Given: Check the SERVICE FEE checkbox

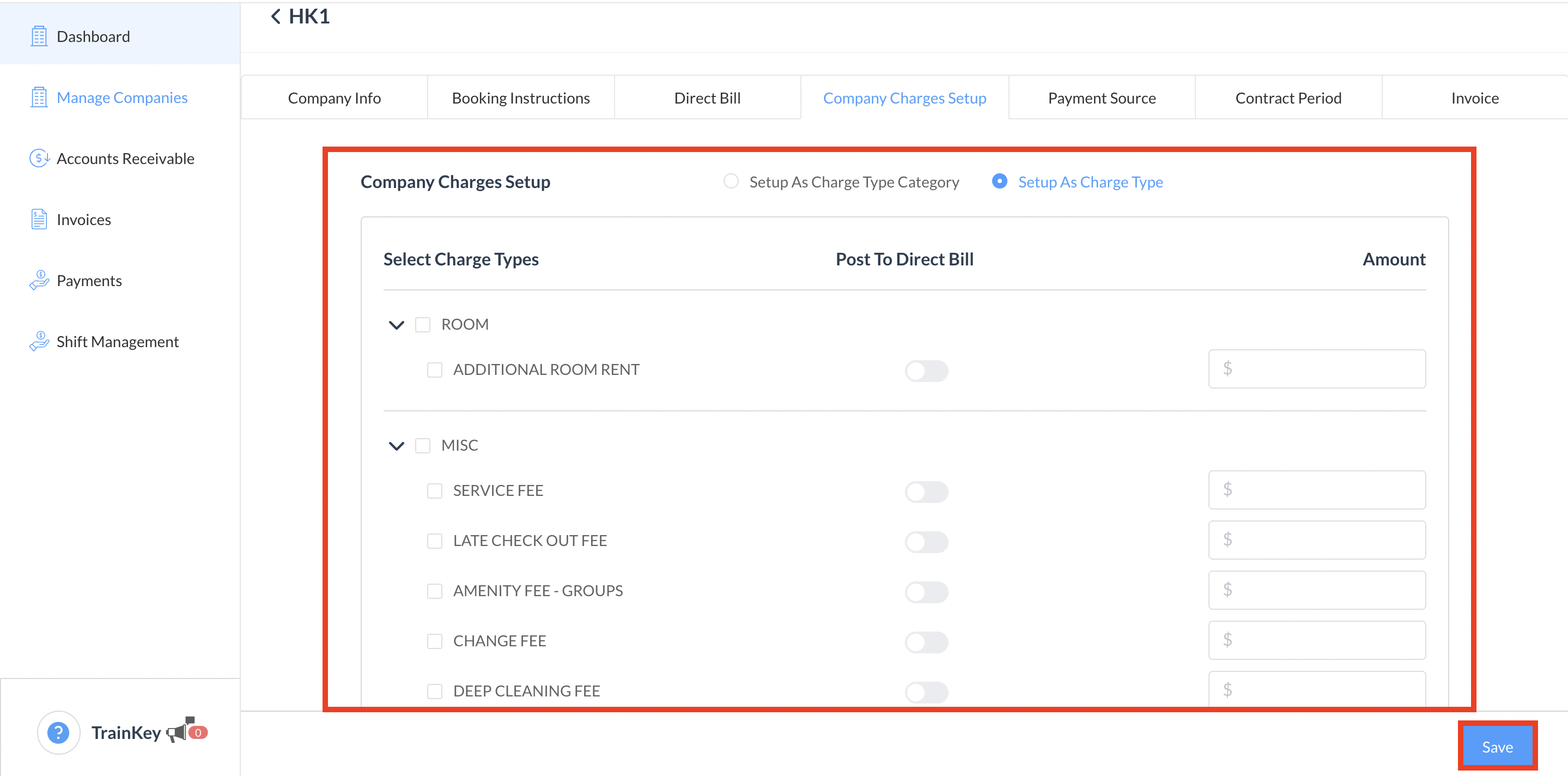Looking at the screenshot, I should coord(434,490).
